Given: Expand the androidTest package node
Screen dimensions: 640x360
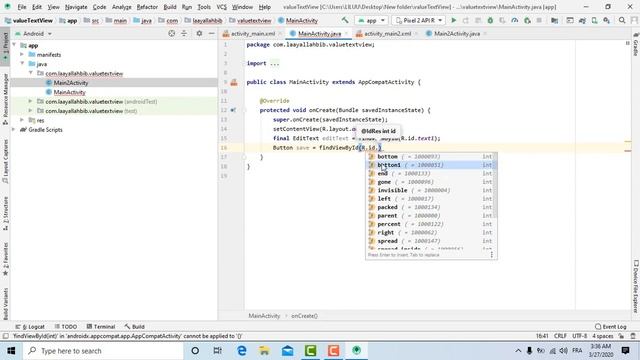Looking at the screenshot, I should tap(30, 101).
